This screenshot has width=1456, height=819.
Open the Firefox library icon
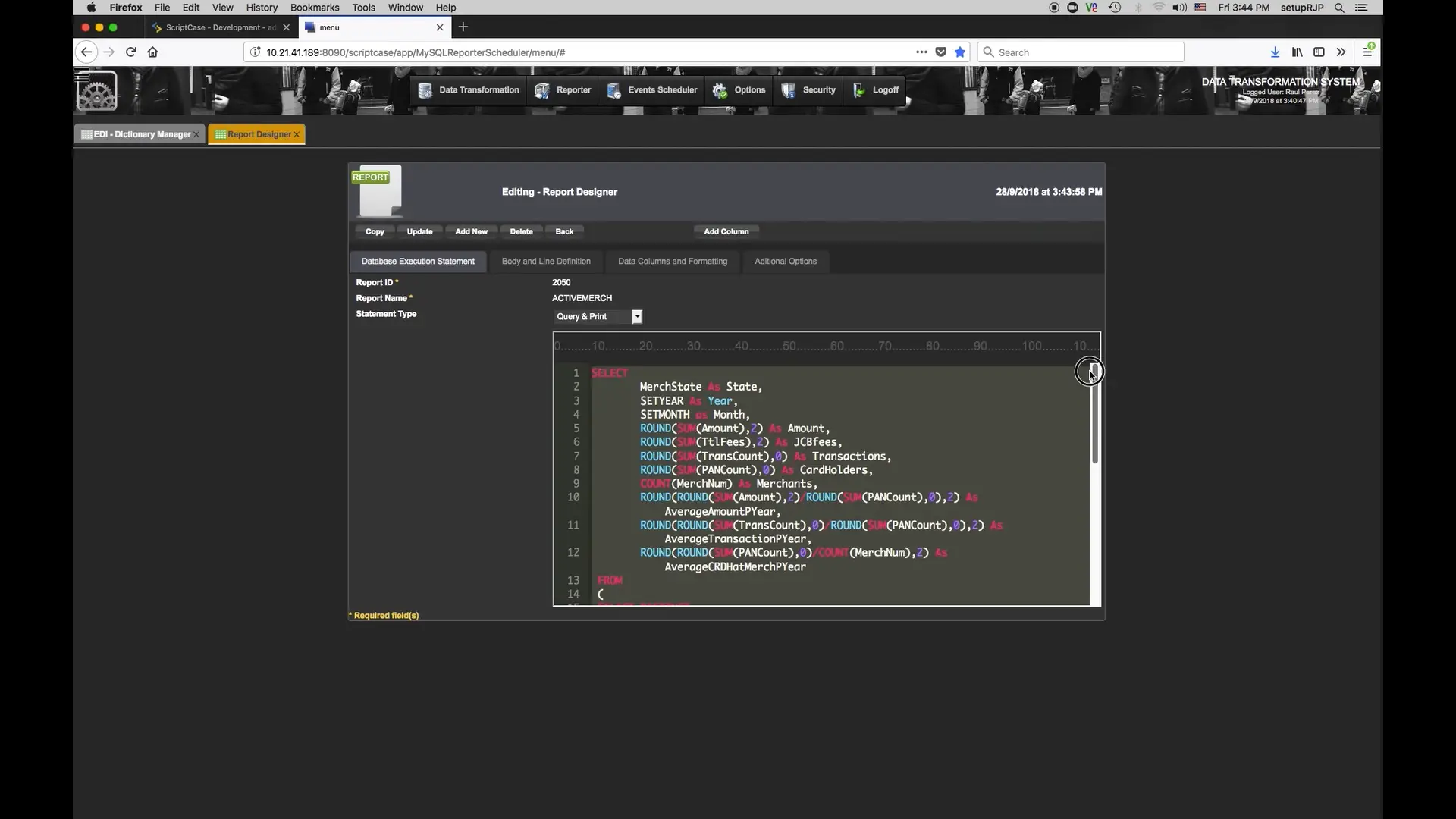tap(1297, 52)
